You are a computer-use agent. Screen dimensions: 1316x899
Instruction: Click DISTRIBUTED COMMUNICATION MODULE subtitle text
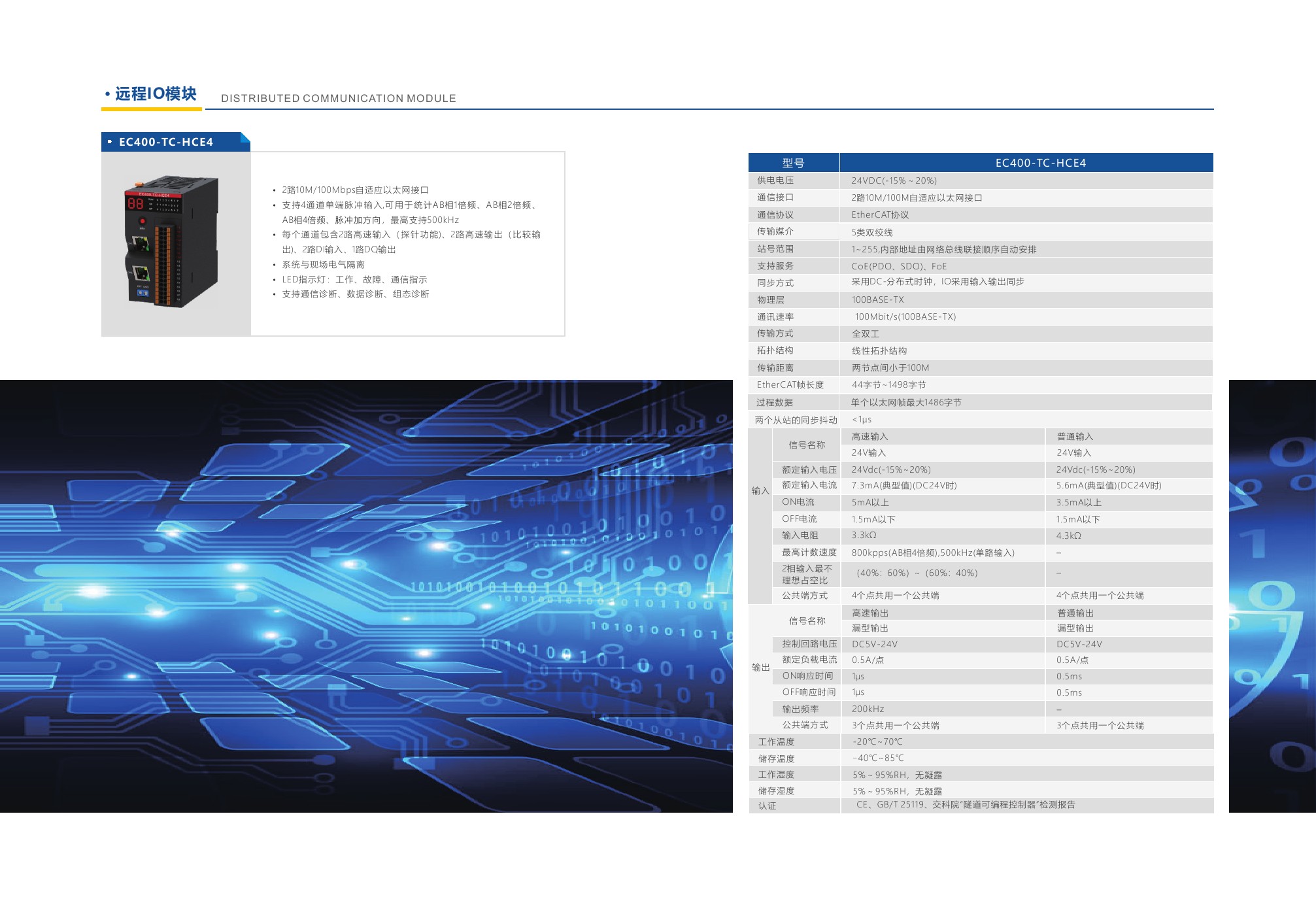coord(338,99)
